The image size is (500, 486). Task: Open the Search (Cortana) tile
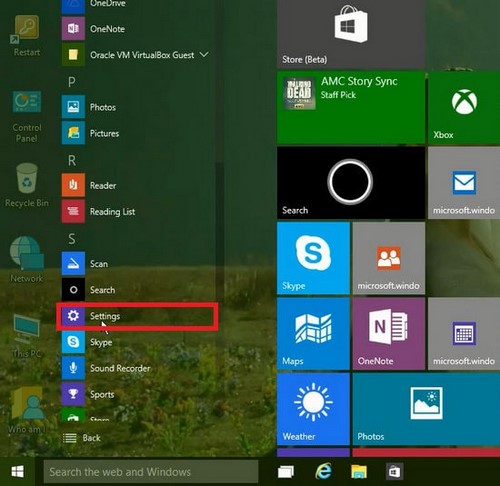click(x=351, y=183)
